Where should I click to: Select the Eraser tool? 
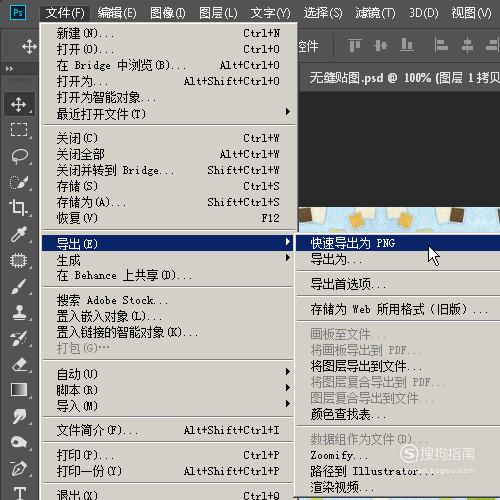tap(19, 364)
